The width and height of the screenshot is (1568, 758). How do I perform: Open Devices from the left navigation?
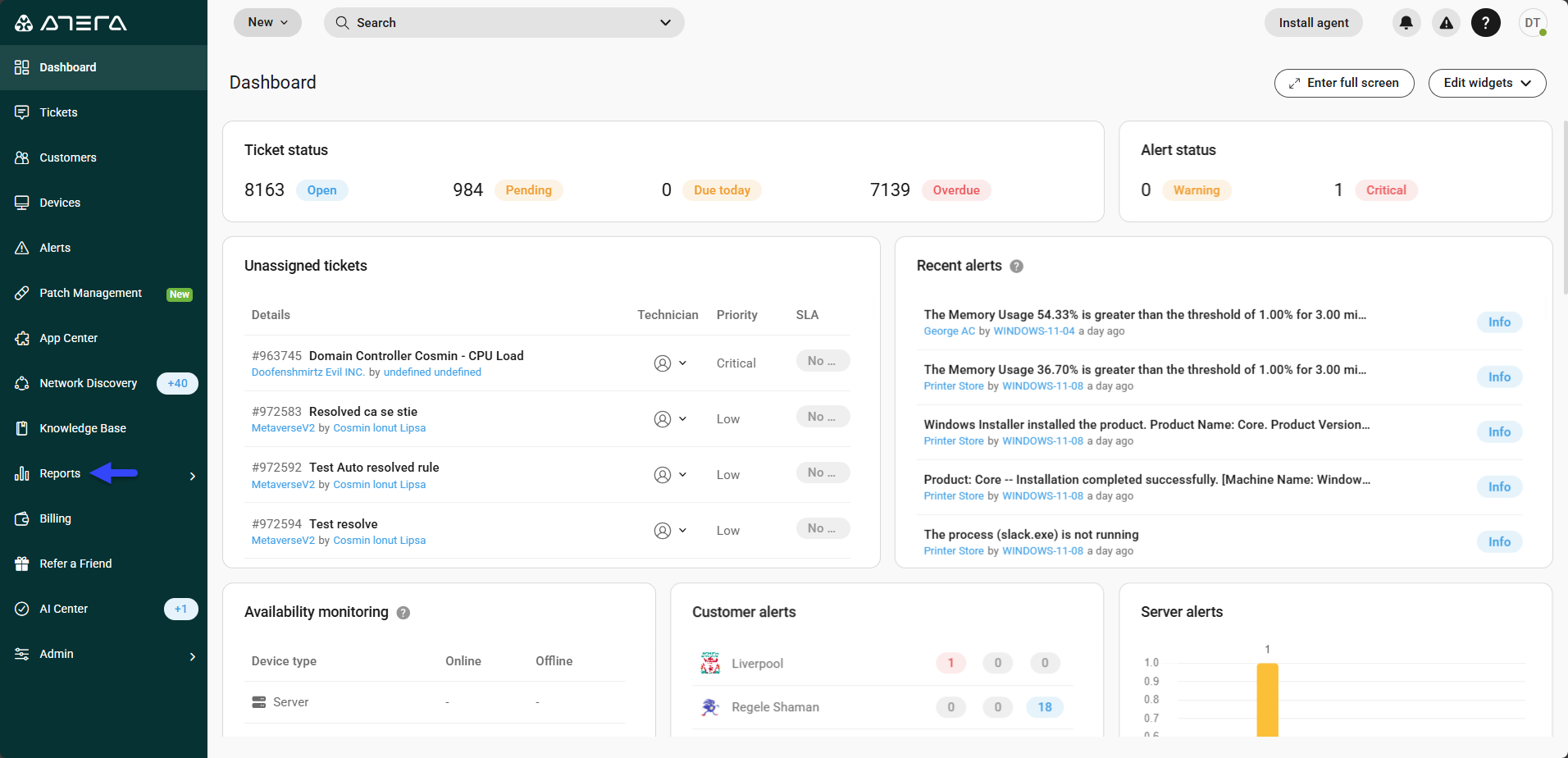pyautogui.click(x=60, y=203)
